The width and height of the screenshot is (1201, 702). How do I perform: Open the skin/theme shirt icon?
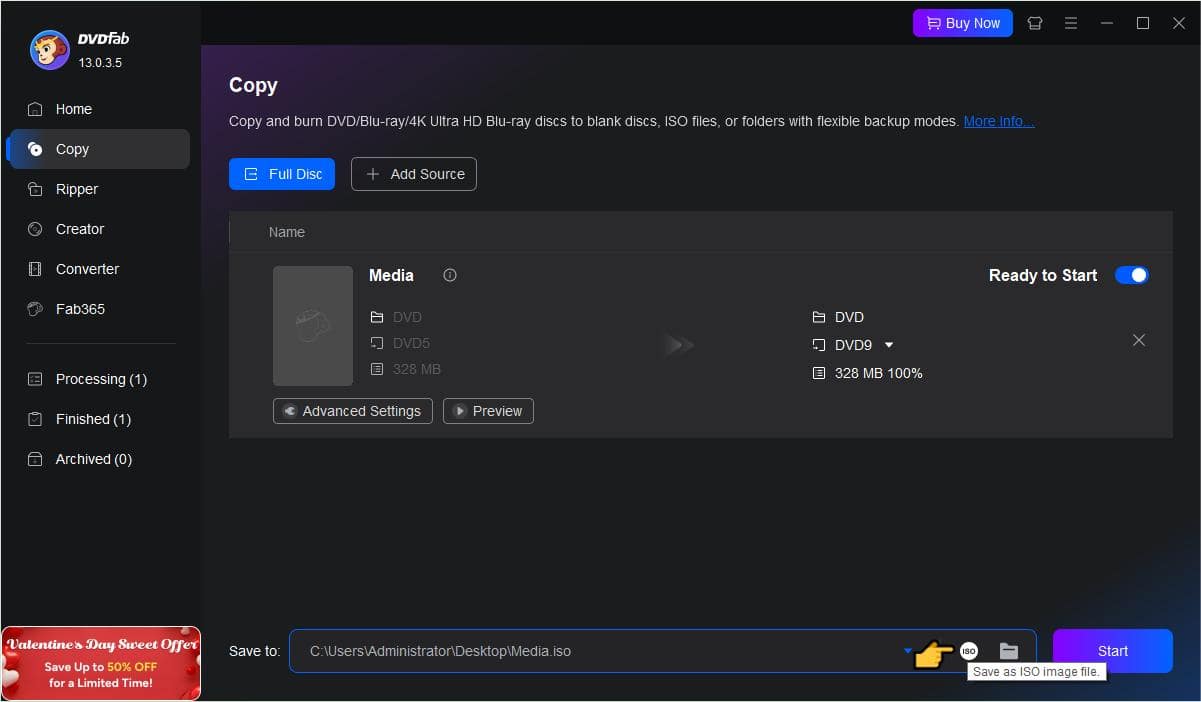(1035, 23)
